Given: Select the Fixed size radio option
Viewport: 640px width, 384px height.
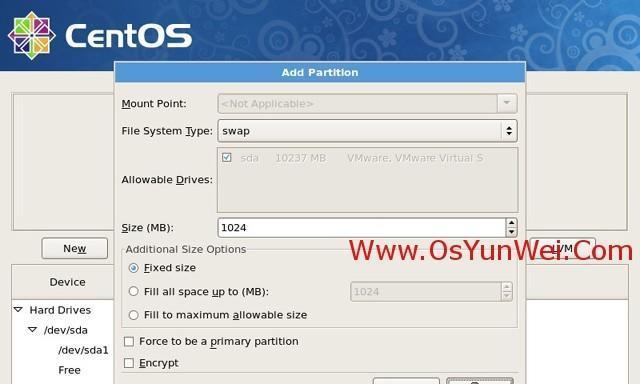Looking at the screenshot, I should [133, 268].
